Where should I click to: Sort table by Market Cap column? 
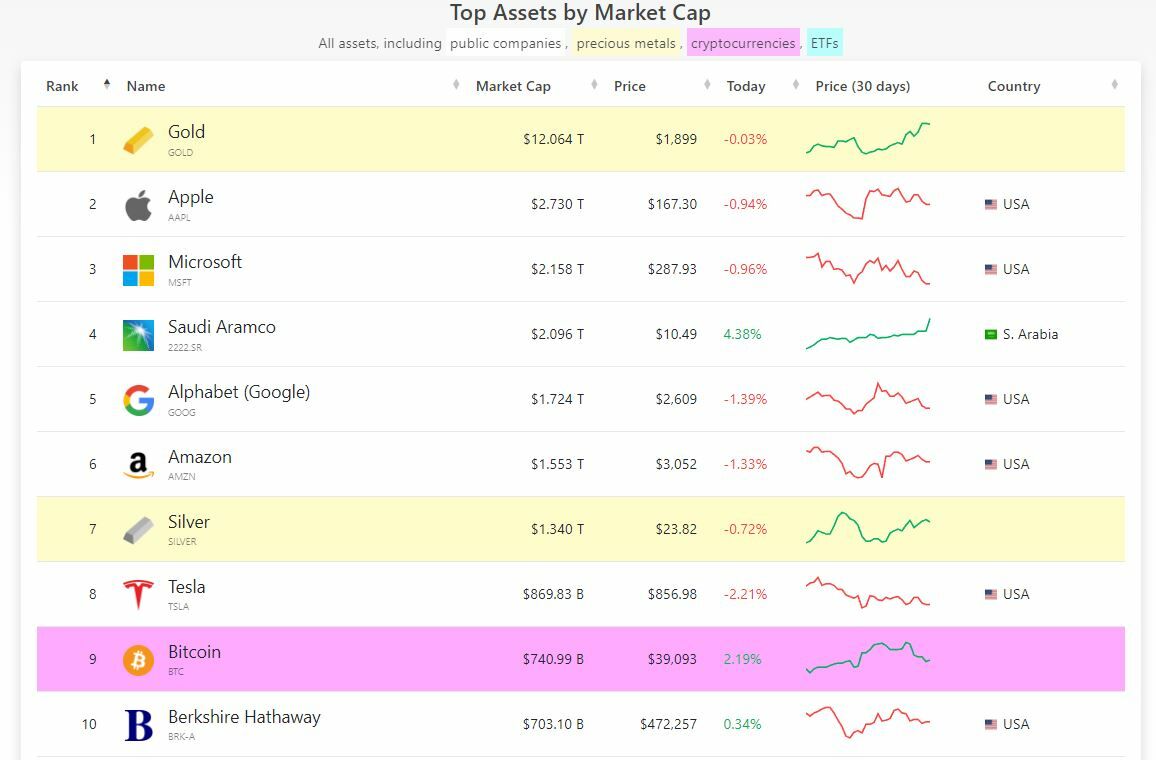pos(513,86)
